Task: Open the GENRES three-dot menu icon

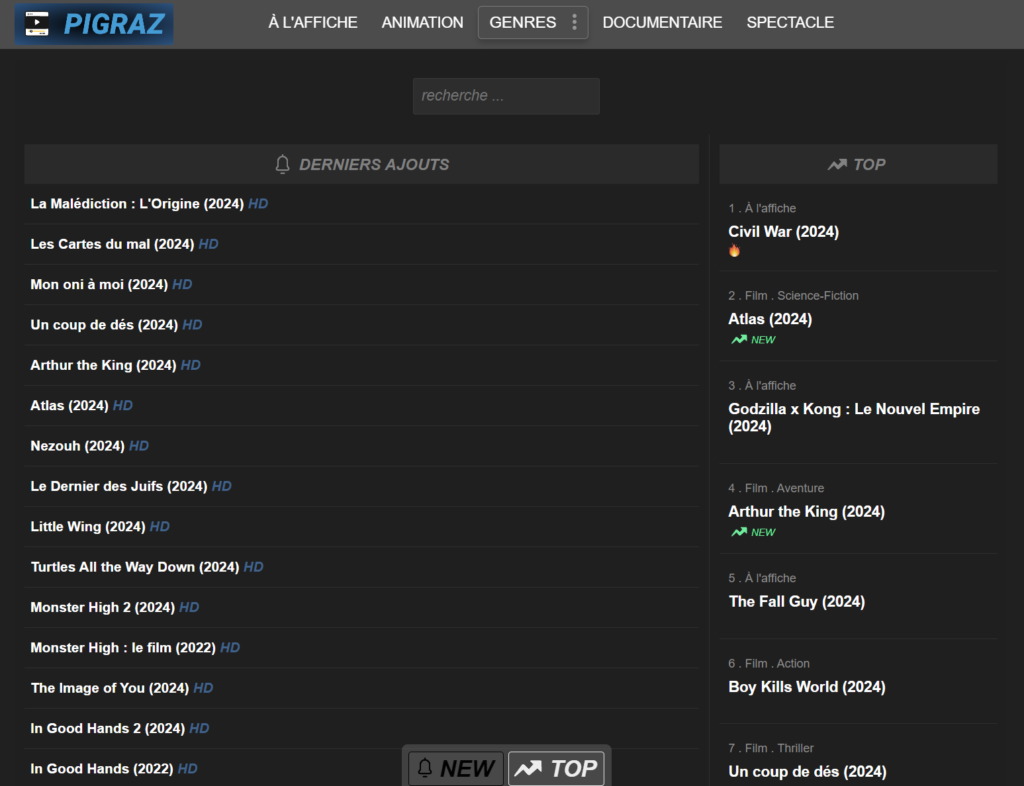Action: click(574, 22)
